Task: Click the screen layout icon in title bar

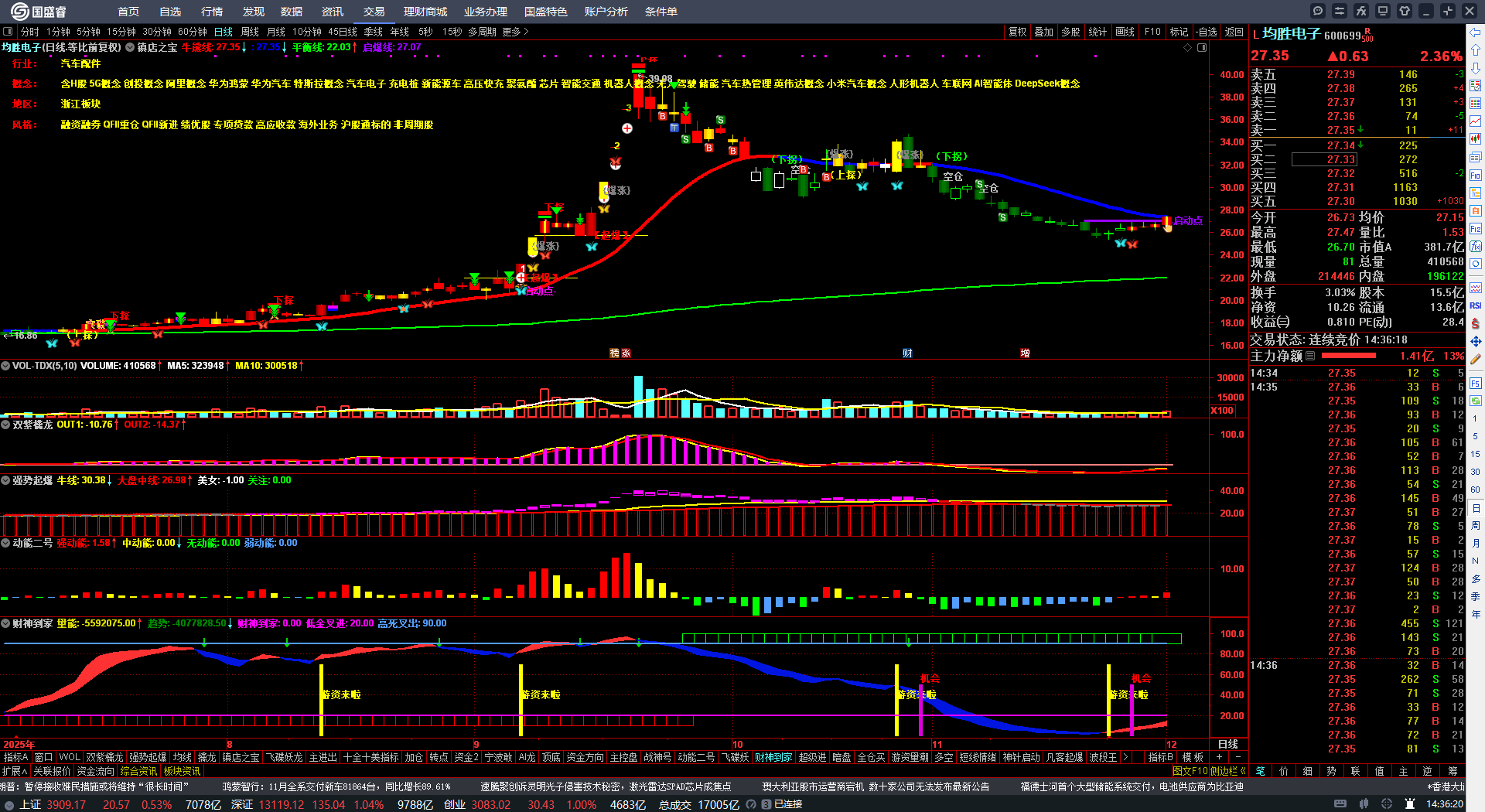Action: click(1383, 11)
